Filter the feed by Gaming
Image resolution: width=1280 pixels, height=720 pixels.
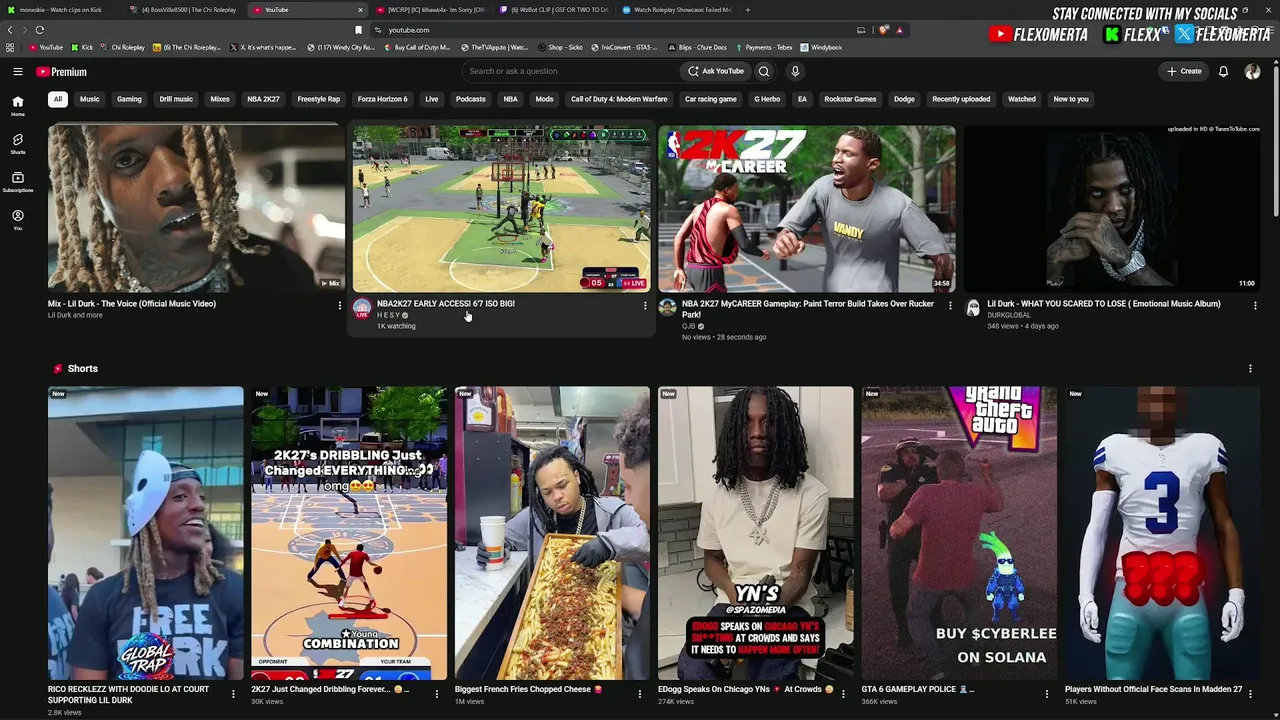(129, 99)
